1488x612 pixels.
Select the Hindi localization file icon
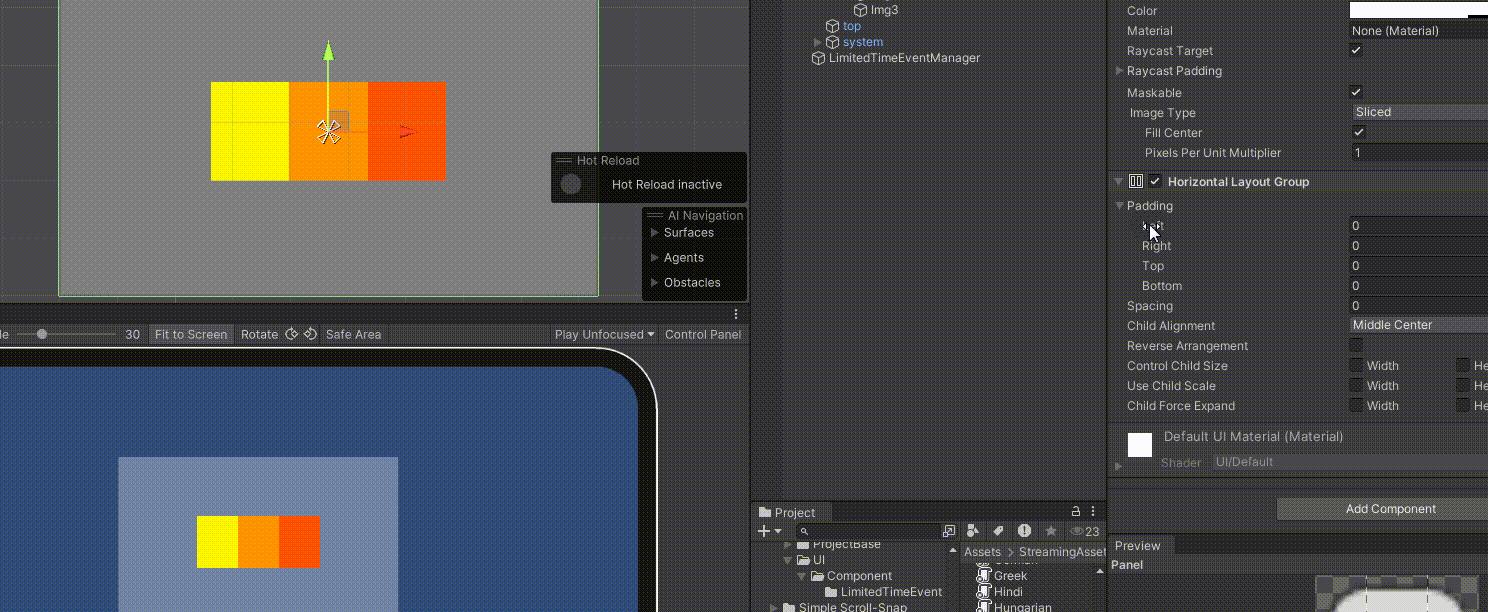tap(983, 592)
